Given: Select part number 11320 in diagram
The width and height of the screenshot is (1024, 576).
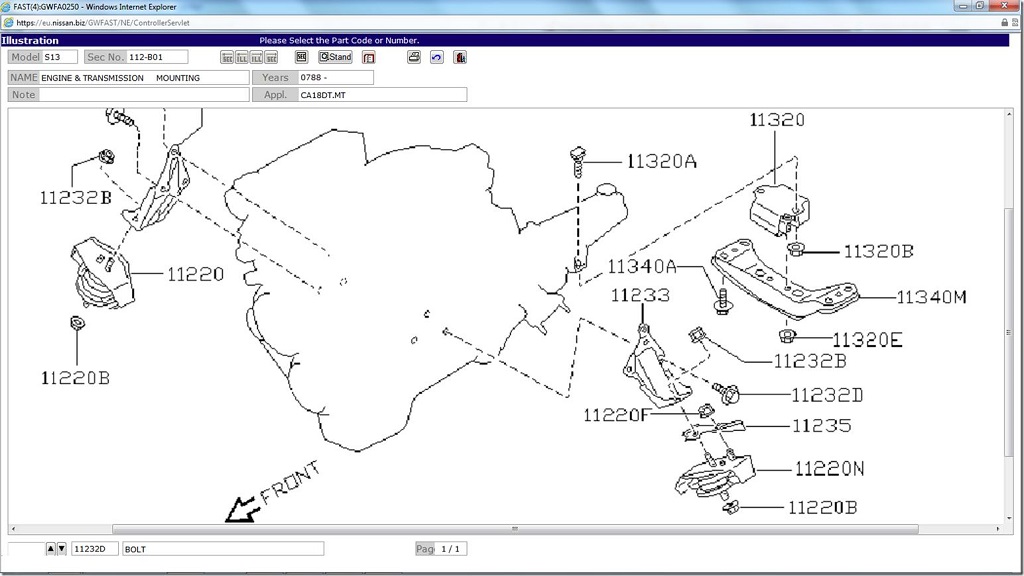Looking at the screenshot, I should [x=777, y=120].
